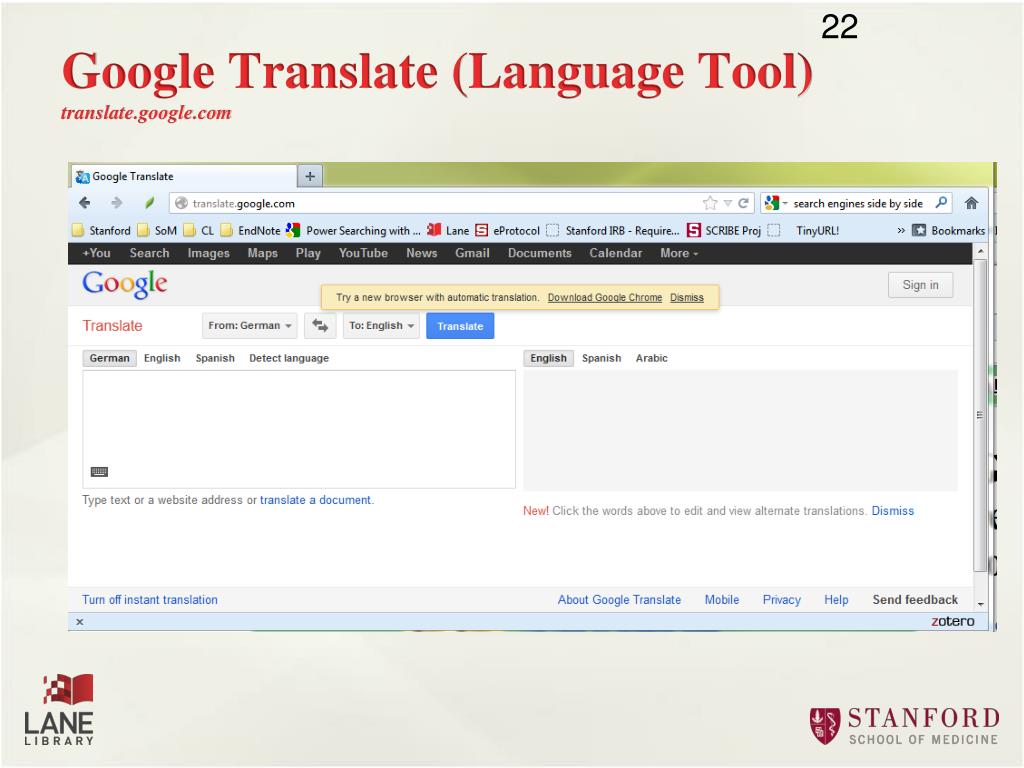Viewport: 1024px width, 768px height.
Task: Select Arabic as target language
Action: [652, 358]
